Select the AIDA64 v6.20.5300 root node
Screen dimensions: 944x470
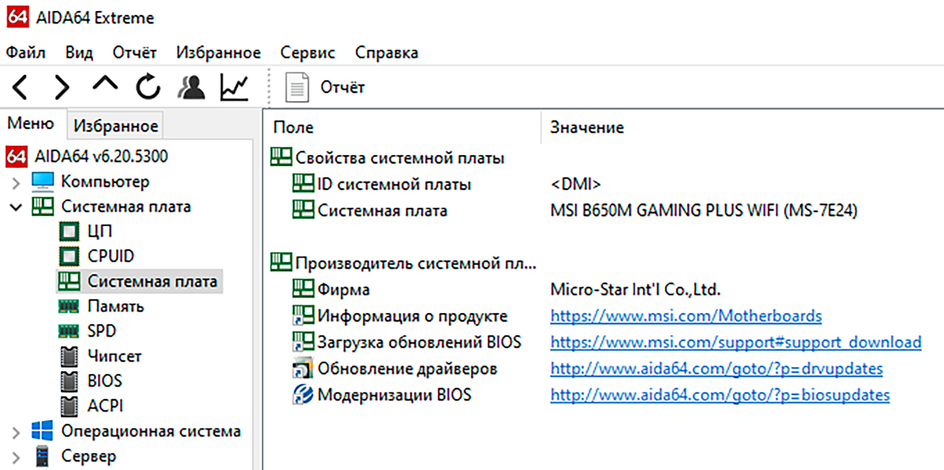tap(101, 156)
